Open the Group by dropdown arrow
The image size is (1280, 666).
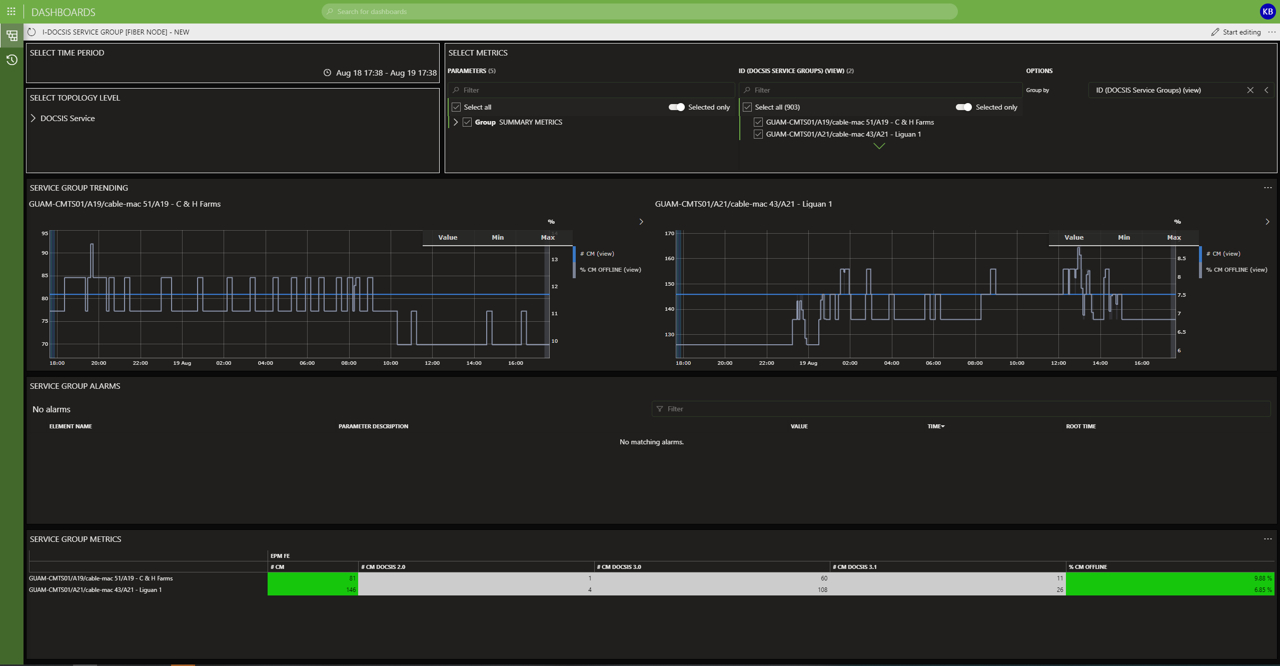click(x=1266, y=90)
